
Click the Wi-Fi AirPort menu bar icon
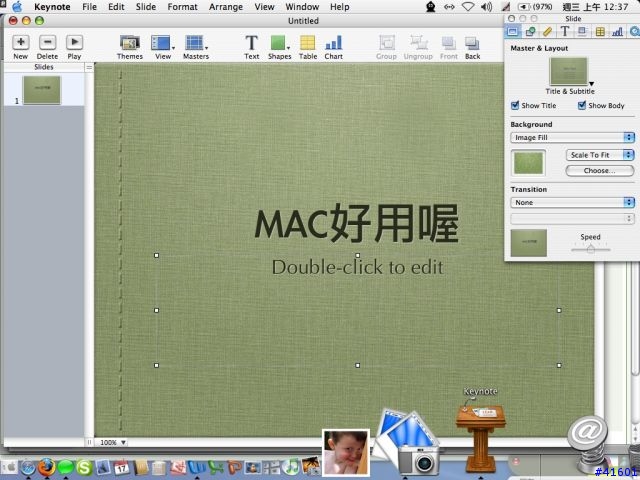468,7
